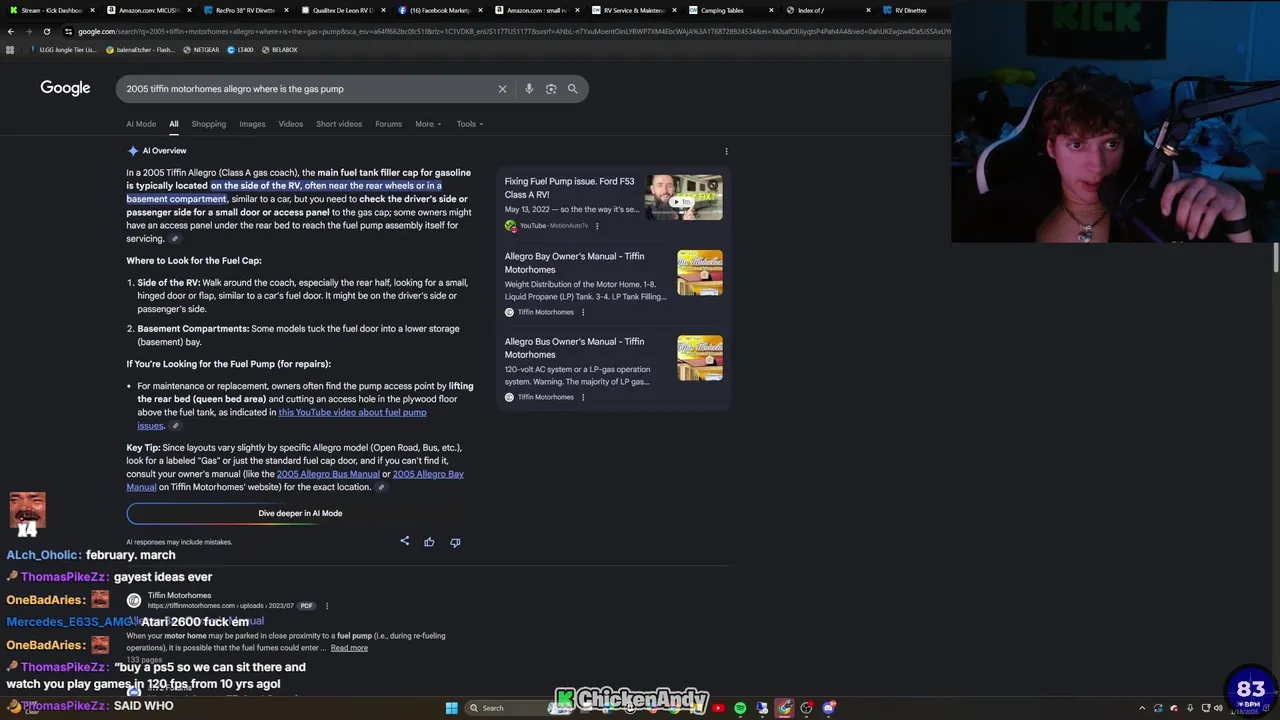This screenshot has height=720, width=1280.
Task: Clear the Google search box text
Action: (502, 89)
